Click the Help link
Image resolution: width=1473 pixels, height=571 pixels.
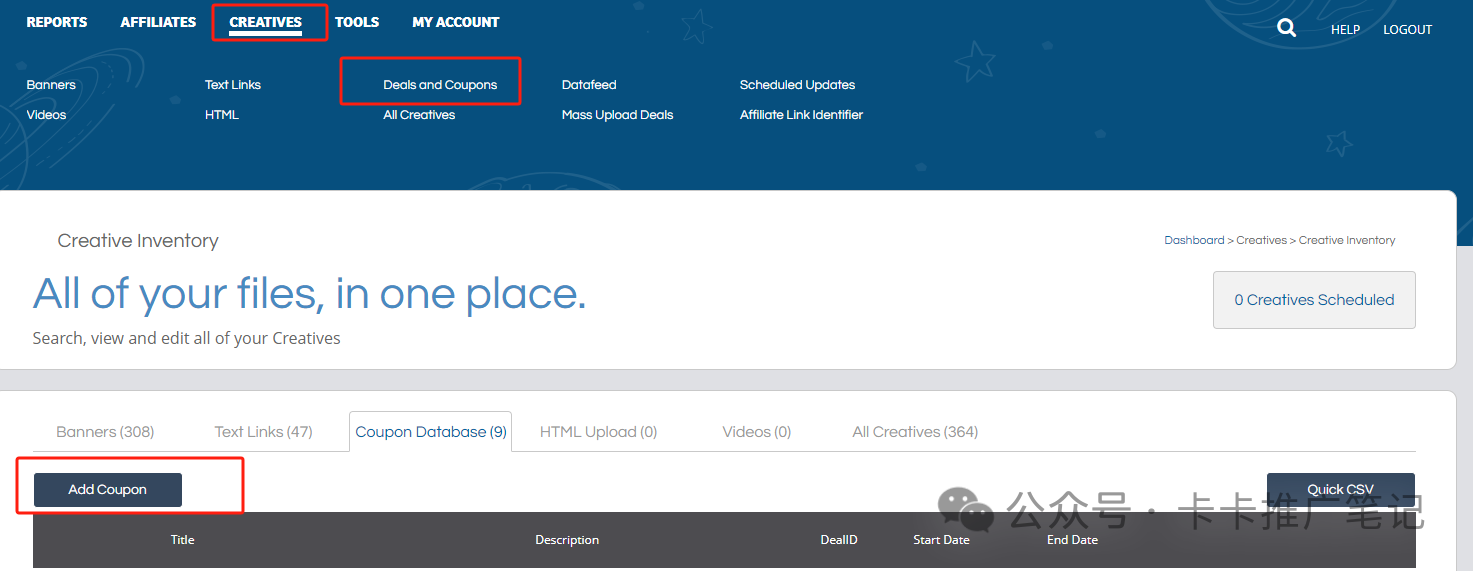1345,30
